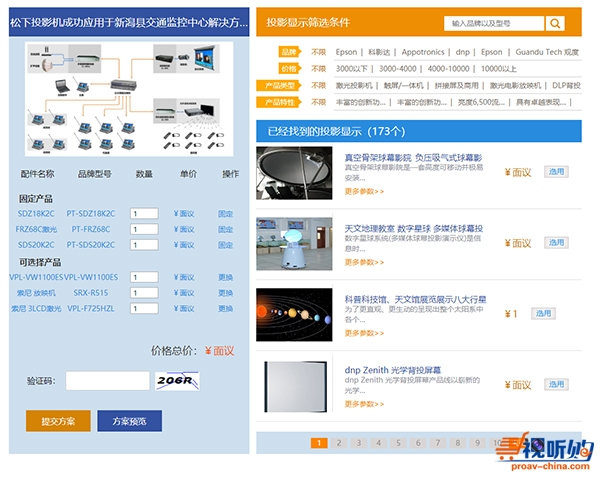The image size is (600, 478).
Task: Open 更多参数 under 科普科技馆 product
Action: pos(364,333)
